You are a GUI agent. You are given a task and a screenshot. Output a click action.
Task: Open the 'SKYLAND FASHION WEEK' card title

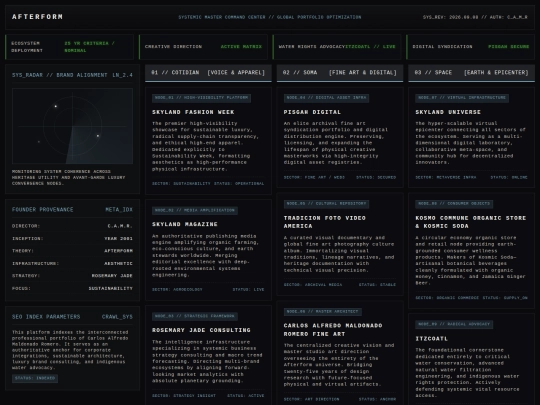click(193, 112)
